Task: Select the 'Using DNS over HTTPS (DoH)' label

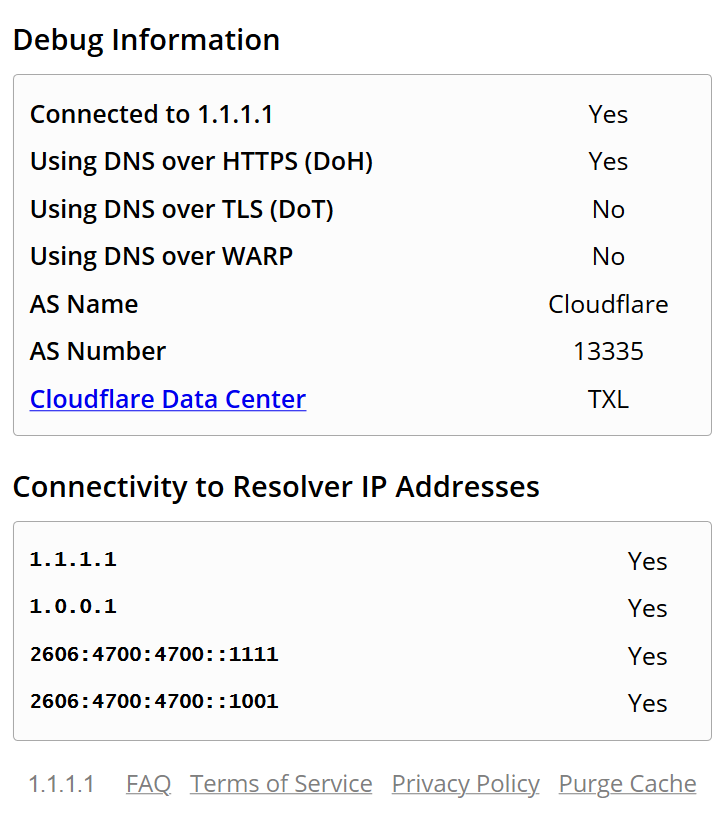Action: point(201,162)
